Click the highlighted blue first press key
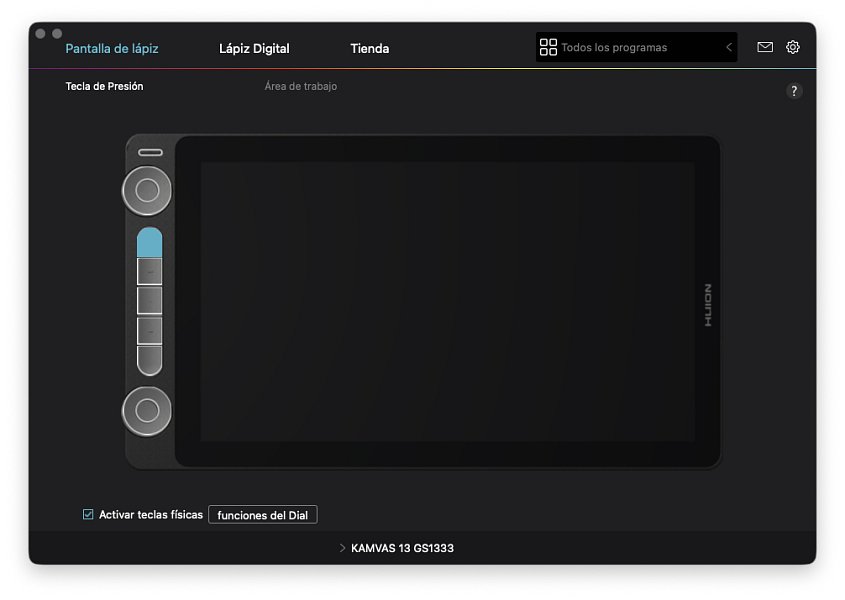 [149, 242]
